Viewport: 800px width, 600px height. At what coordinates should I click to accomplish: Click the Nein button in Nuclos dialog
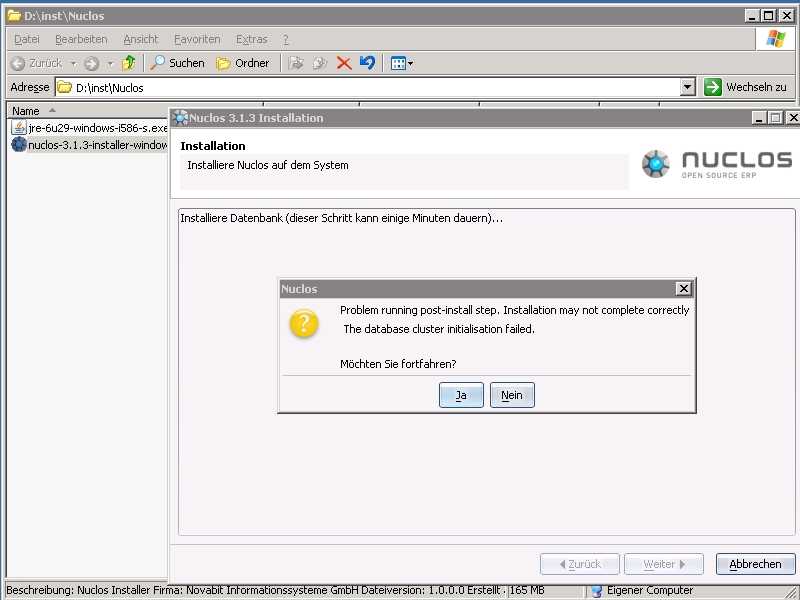[512, 395]
